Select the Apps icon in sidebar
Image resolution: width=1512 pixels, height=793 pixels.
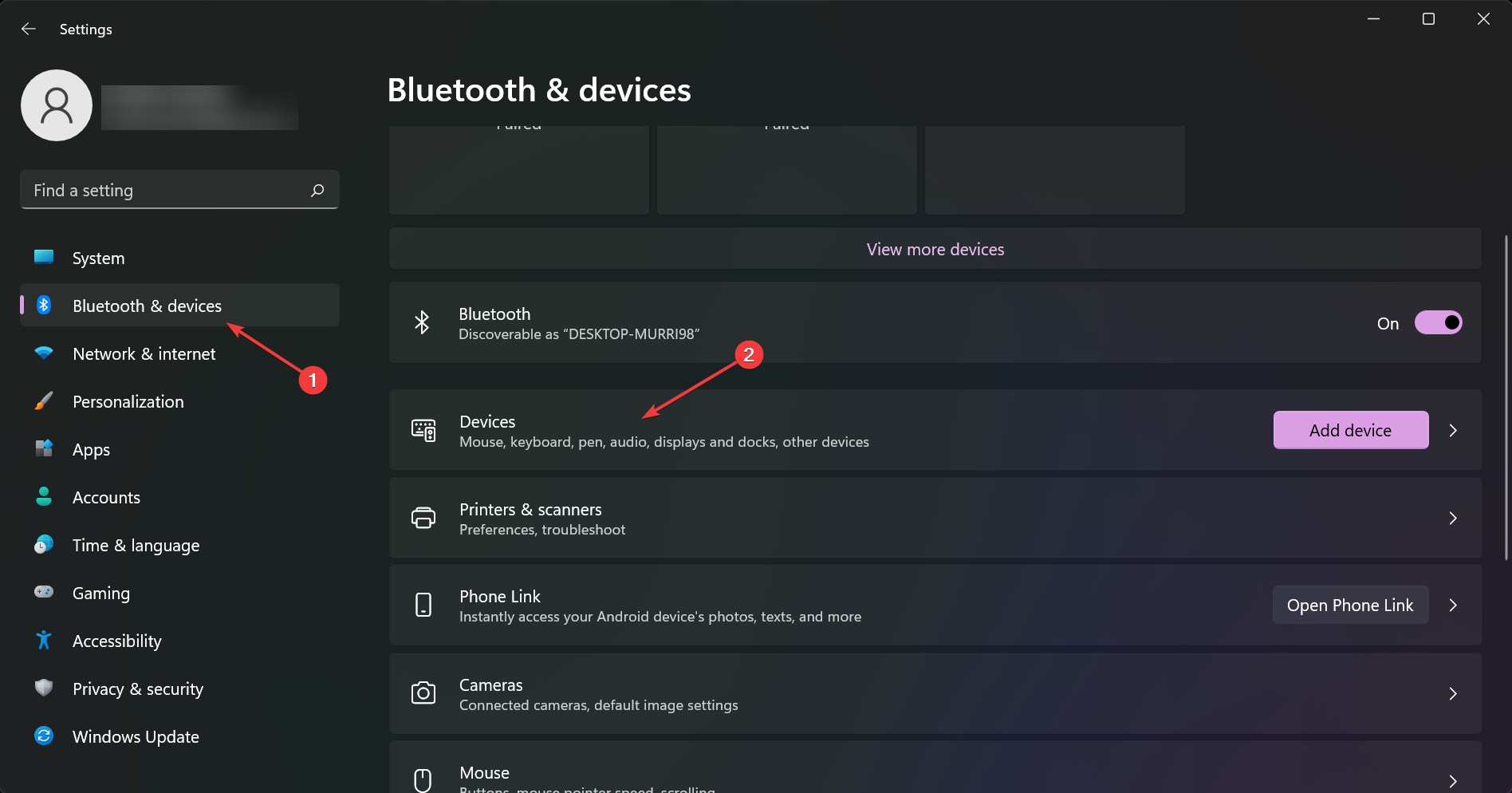point(44,449)
